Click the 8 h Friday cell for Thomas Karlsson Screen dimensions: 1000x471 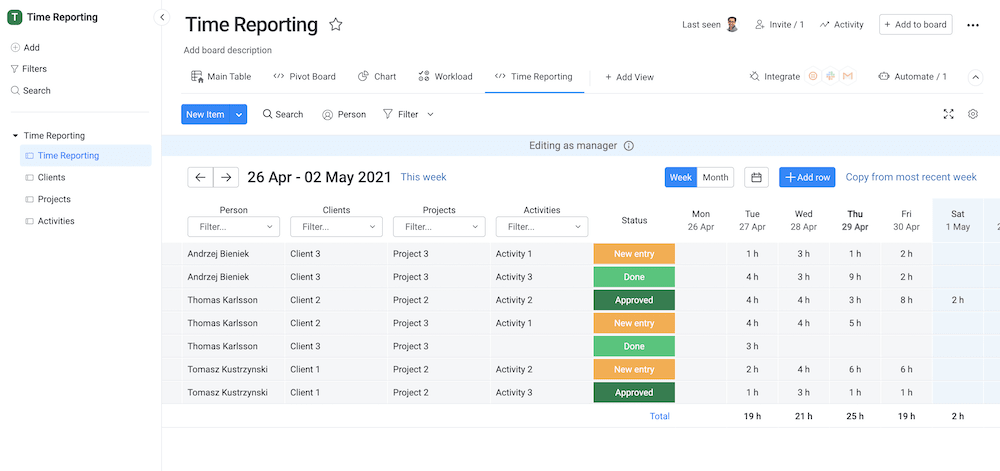click(x=906, y=300)
